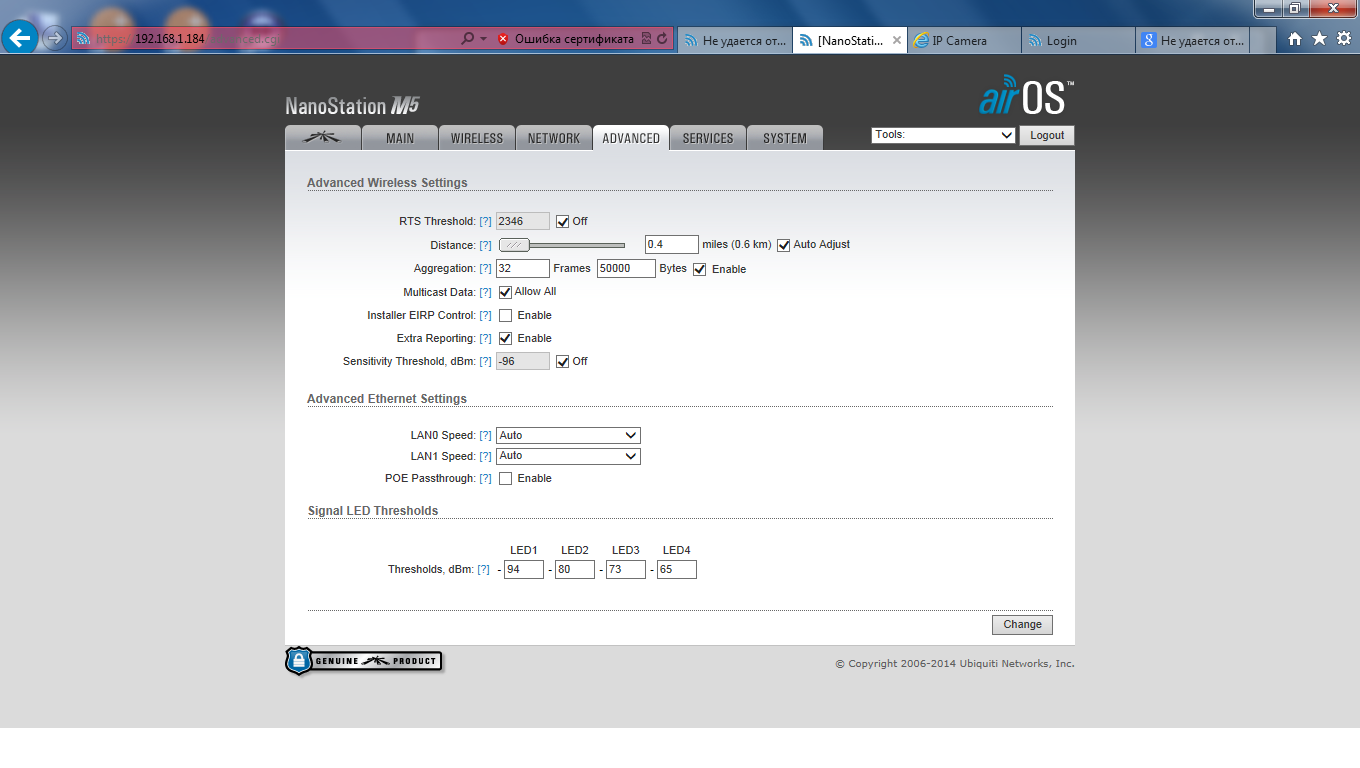
Task: Open Aggregation help [?] link
Action: (485, 269)
